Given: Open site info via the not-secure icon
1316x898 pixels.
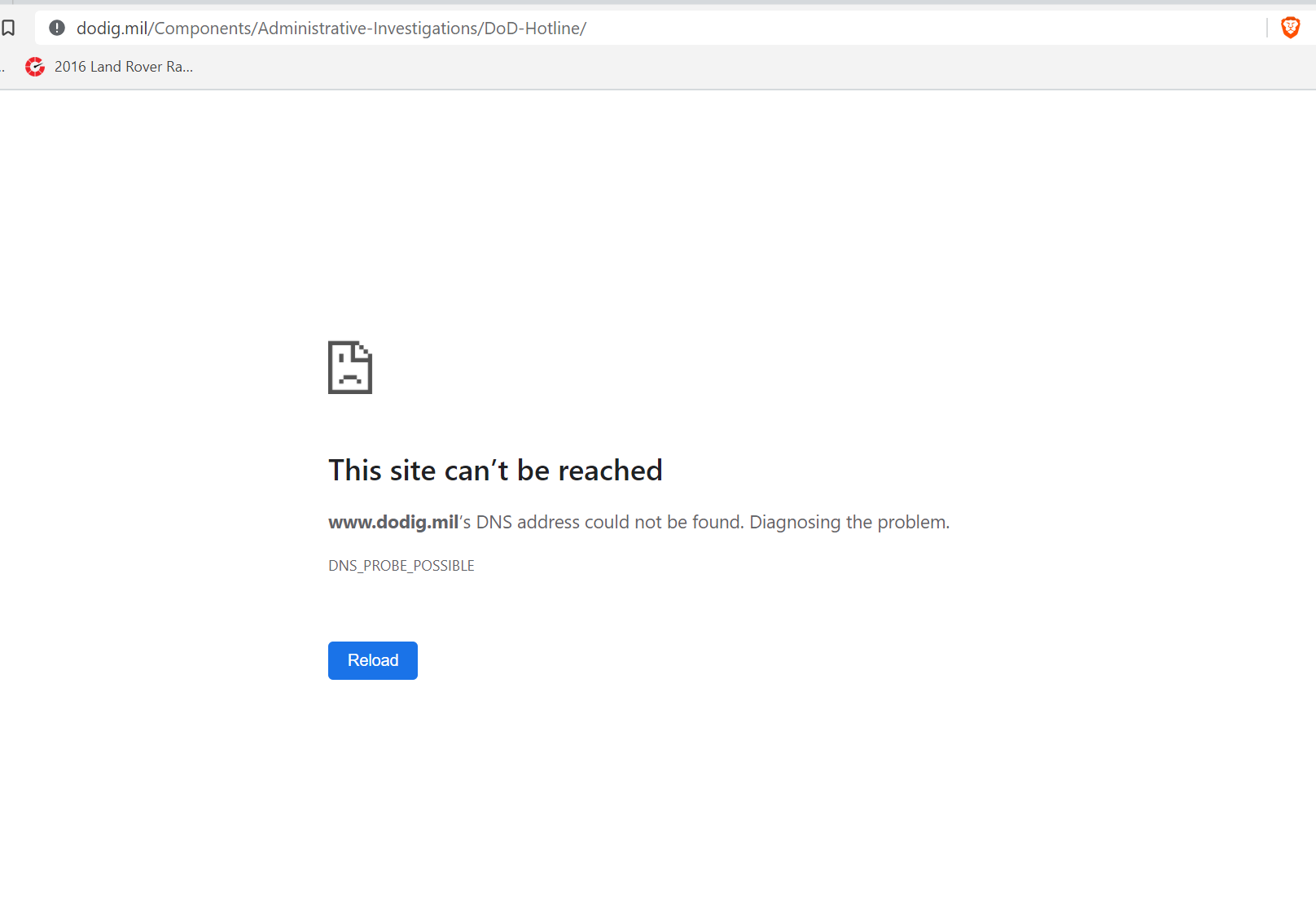Looking at the screenshot, I should point(57,28).
